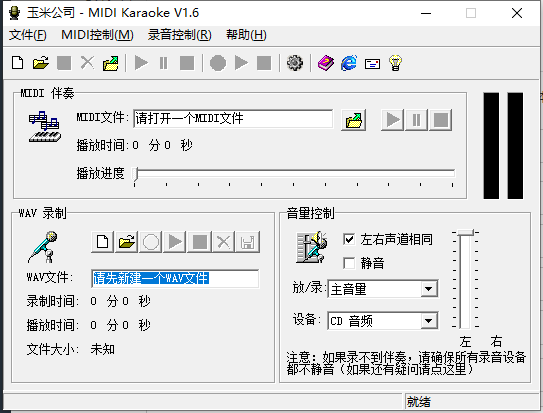Screen dimensions: 543x413
Task: Stop MIDI using main toolbar stop square
Action: tap(187, 63)
